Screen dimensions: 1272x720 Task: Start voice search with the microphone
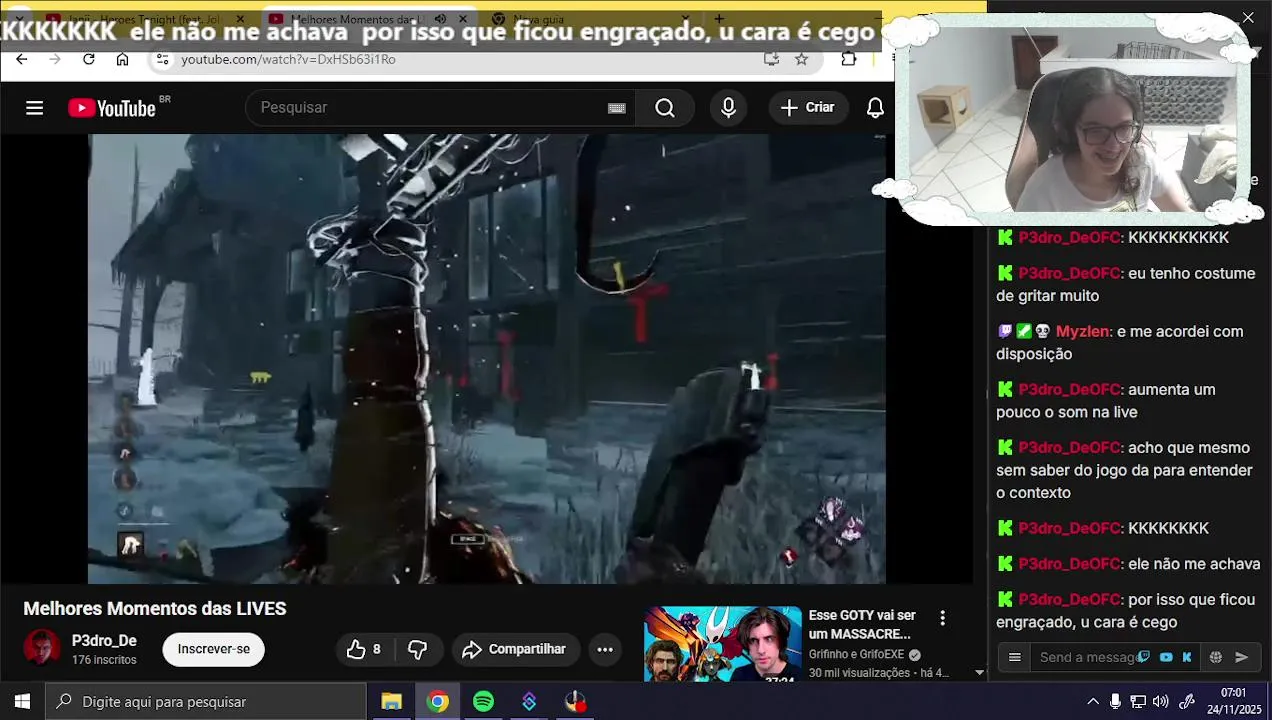[729, 108]
